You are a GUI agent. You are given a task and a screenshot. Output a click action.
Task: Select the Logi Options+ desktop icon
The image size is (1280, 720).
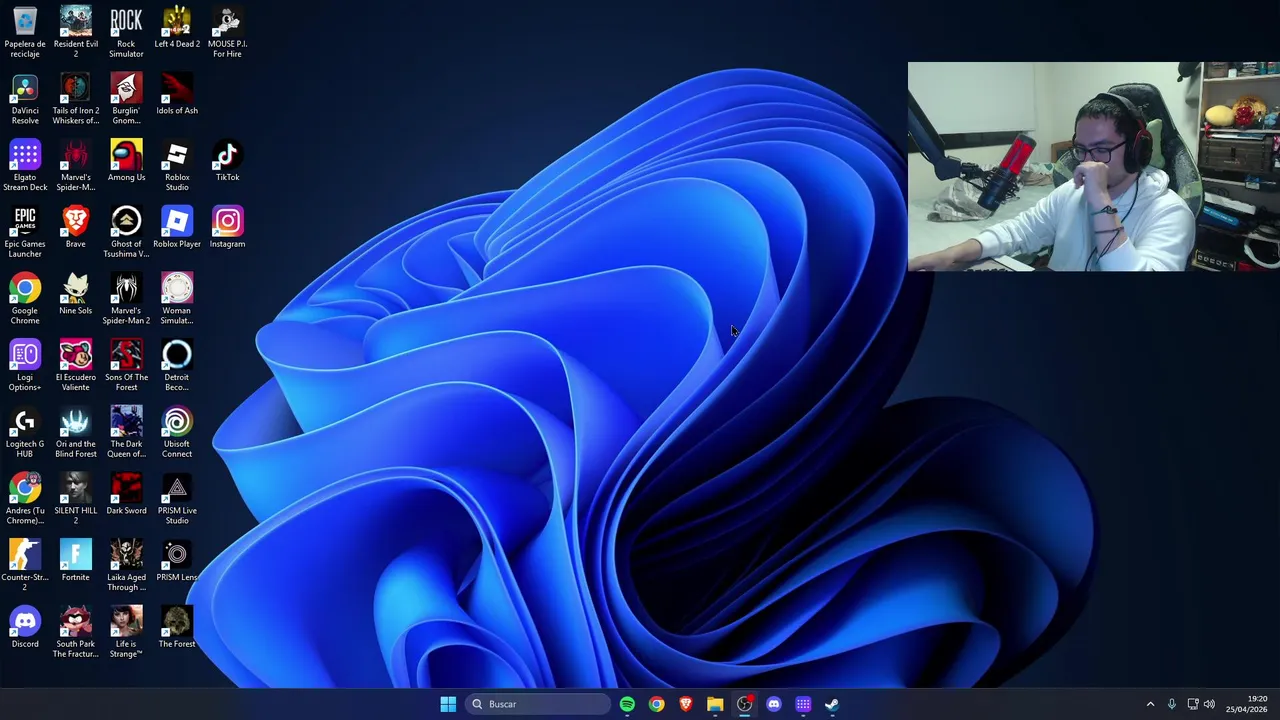pyautogui.click(x=25, y=366)
